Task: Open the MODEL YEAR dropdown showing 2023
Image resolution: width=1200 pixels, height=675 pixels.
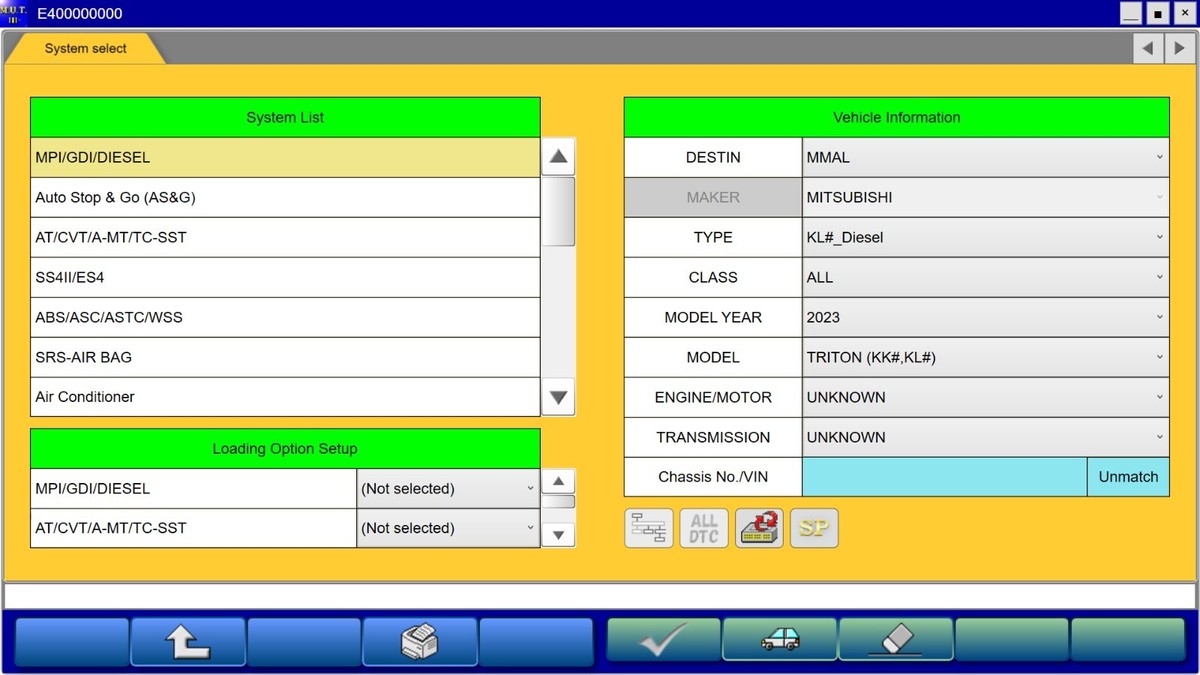Action: [x=985, y=317]
